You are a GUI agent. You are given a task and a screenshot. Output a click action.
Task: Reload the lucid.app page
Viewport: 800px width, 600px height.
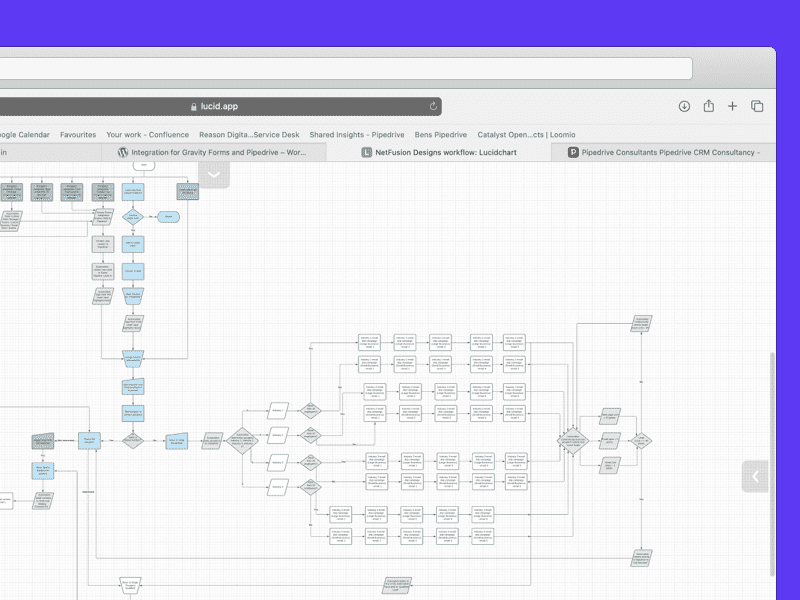(433, 106)
